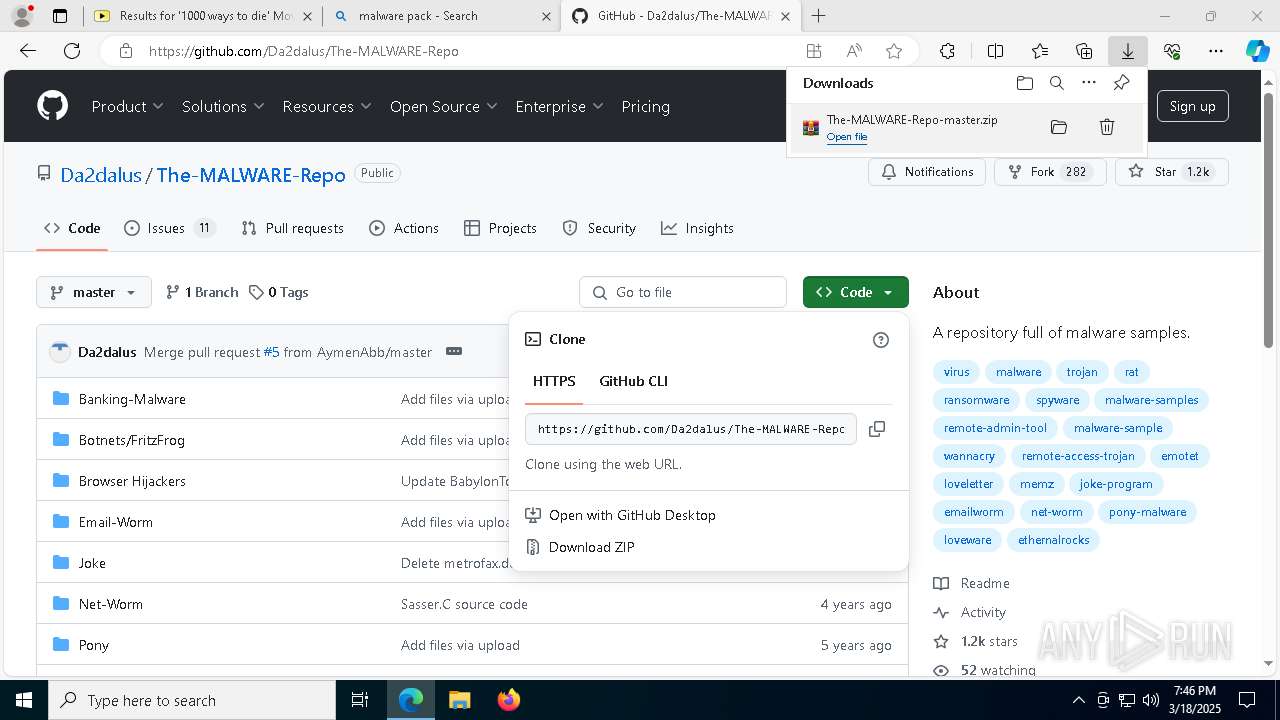
Task: Star the repository
Action: 1170,172
